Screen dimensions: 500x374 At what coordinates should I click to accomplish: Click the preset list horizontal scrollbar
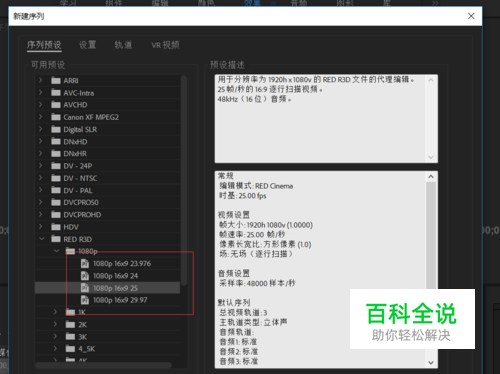point(103,365)
